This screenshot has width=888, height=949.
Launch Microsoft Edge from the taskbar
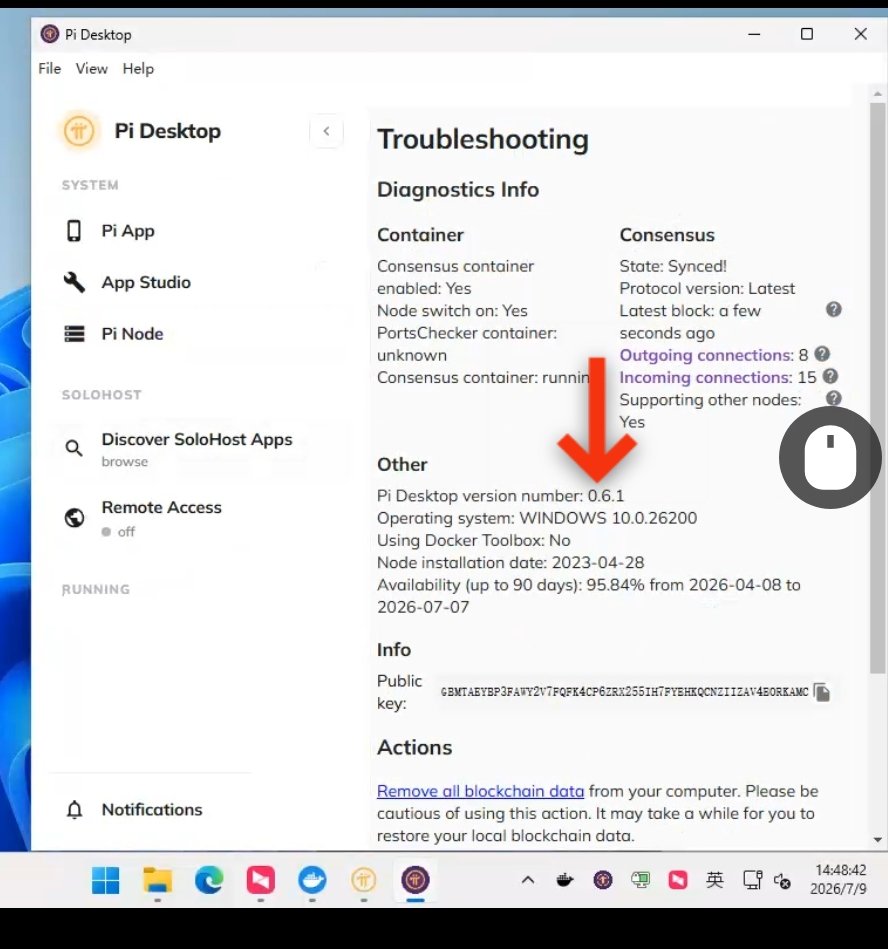[x=209, y=879]
